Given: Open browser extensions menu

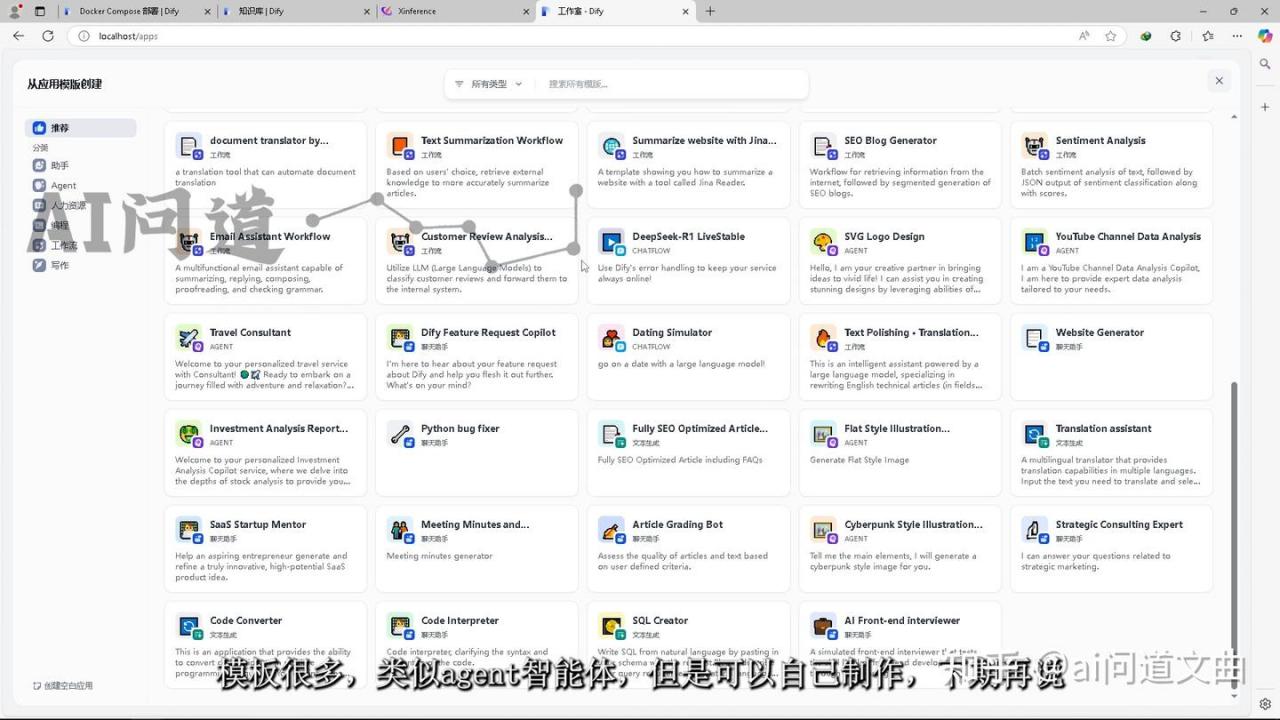Looking at the screenshot, I should [x=1175, y=36].
